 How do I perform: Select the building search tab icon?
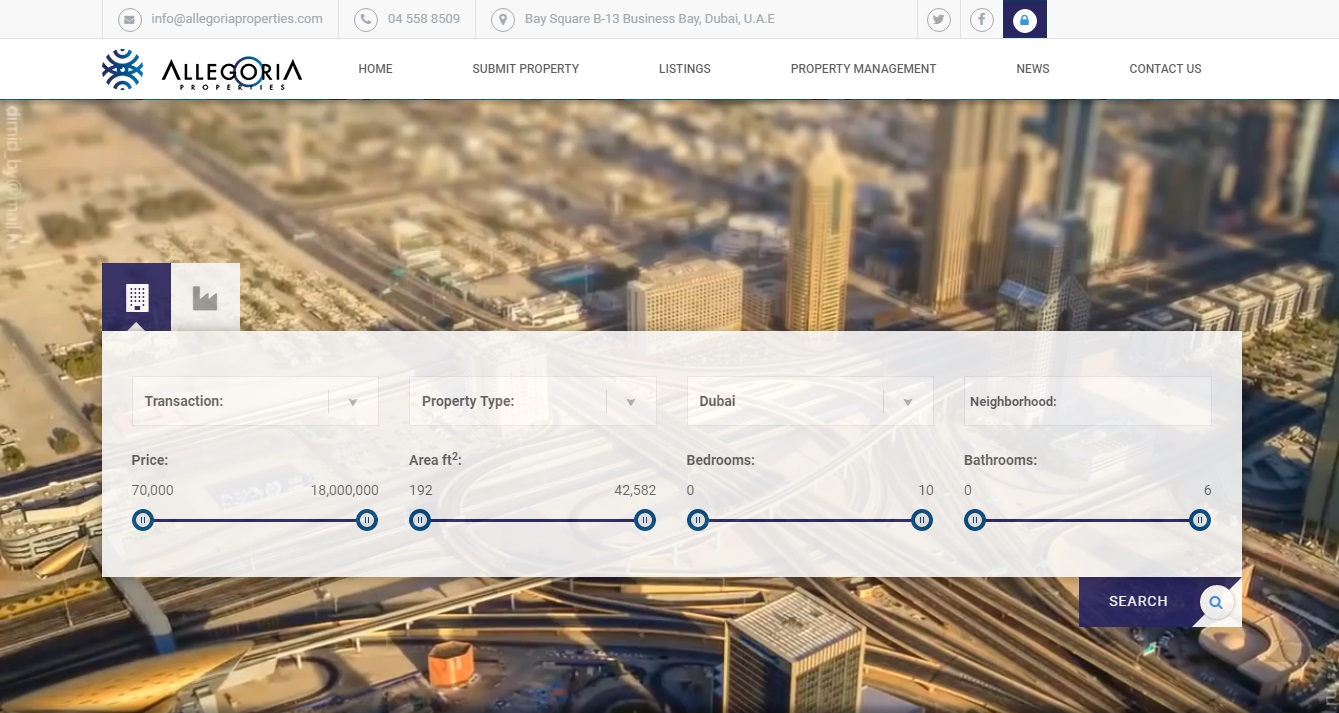[x=137, y=297]
